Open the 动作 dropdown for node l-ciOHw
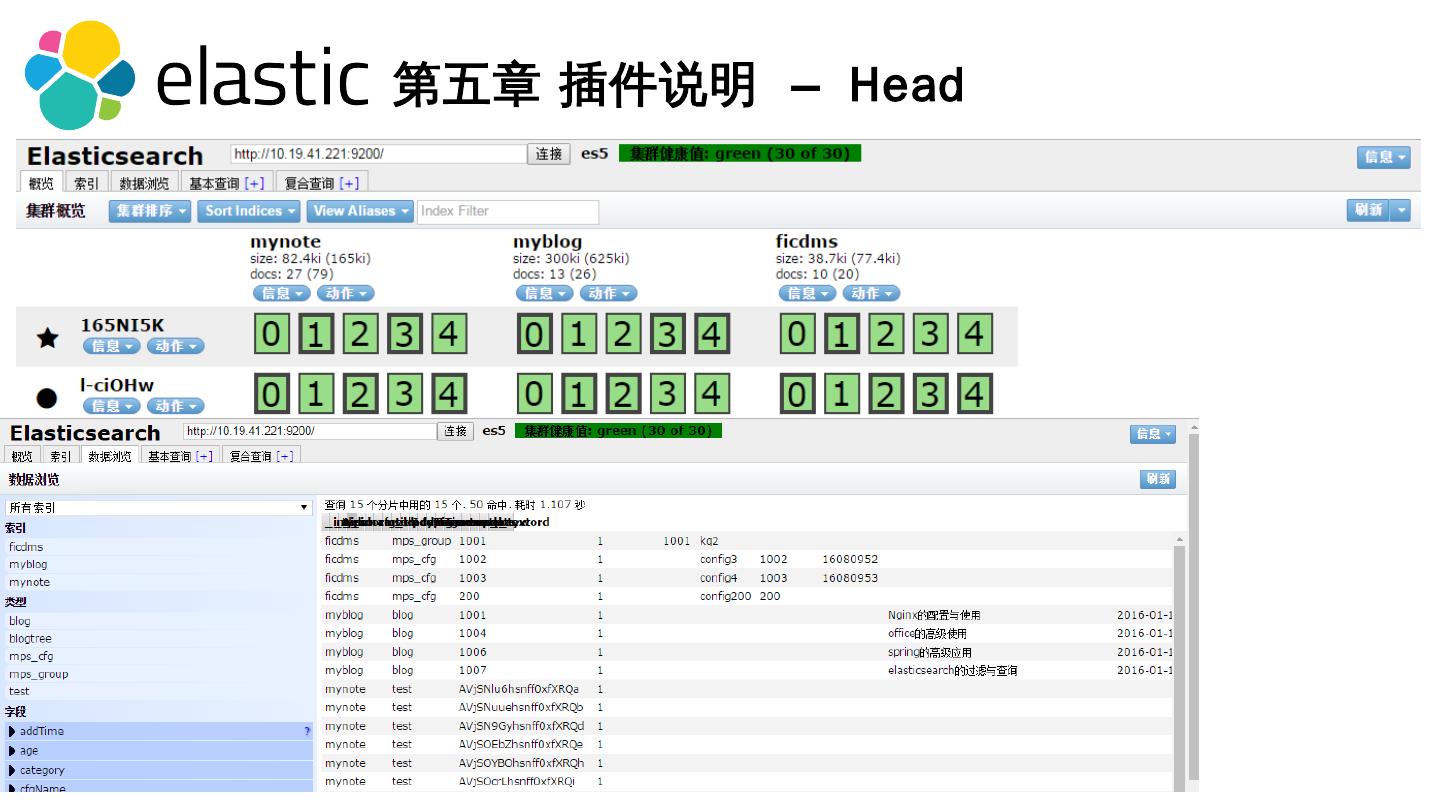This screenshot has width=1440, height=810. tap(176, 405)
